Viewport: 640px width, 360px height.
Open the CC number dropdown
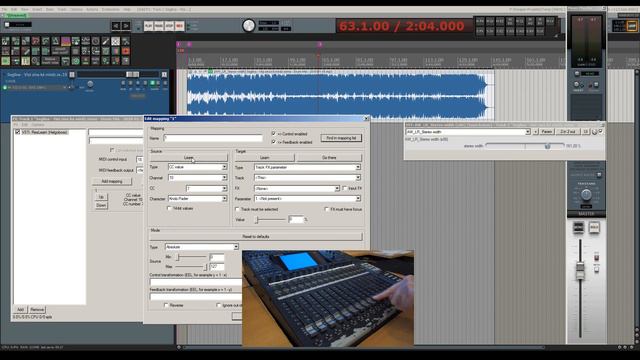point(207,188)
